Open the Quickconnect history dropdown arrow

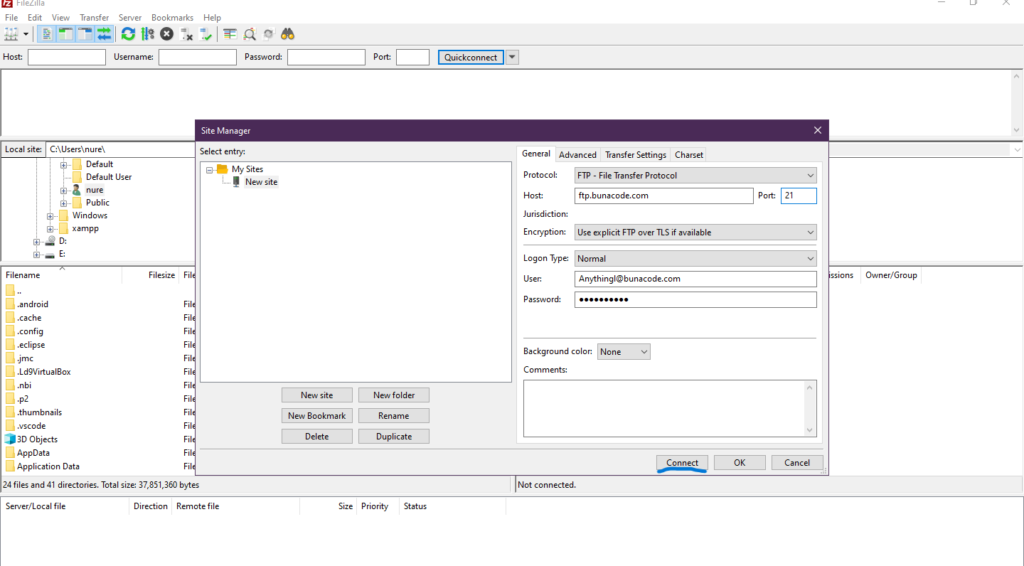point(512,57)
